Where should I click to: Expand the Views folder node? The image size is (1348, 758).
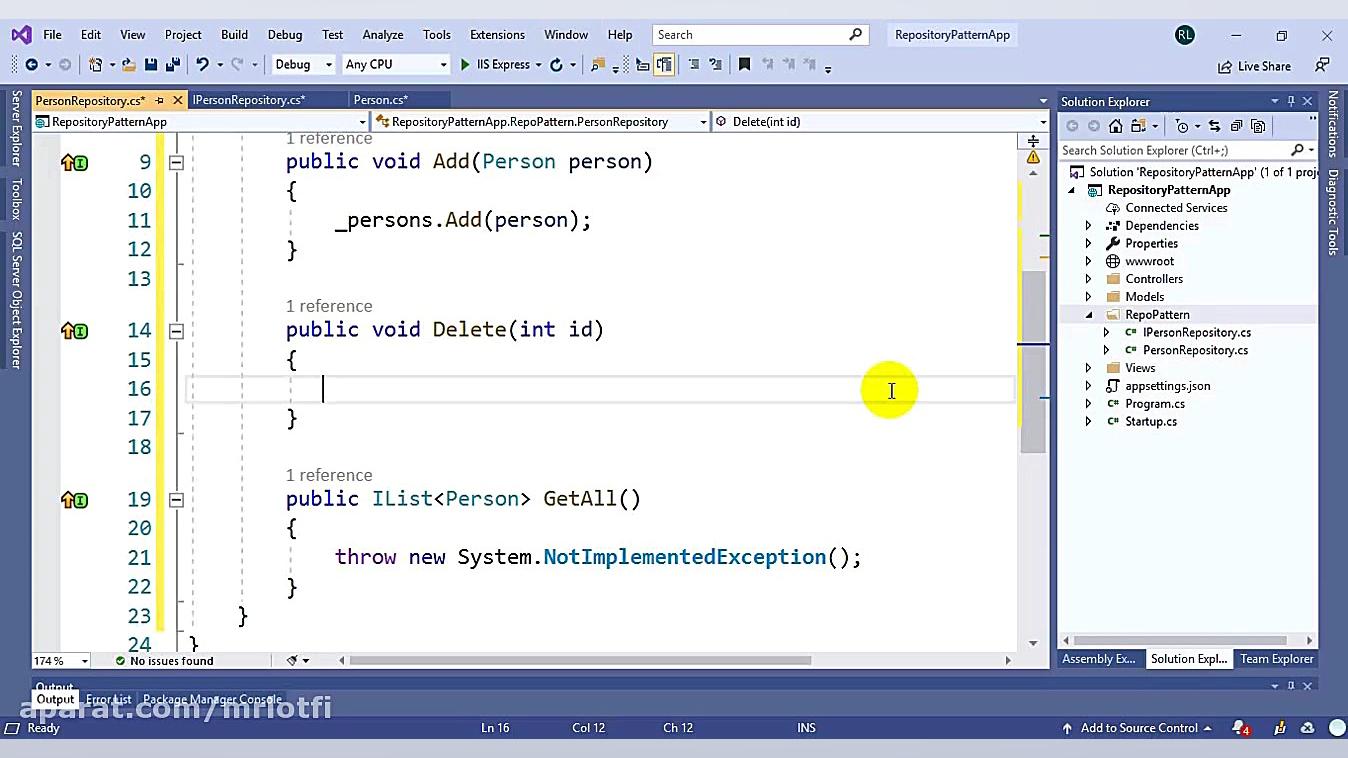coord(1089,368)
